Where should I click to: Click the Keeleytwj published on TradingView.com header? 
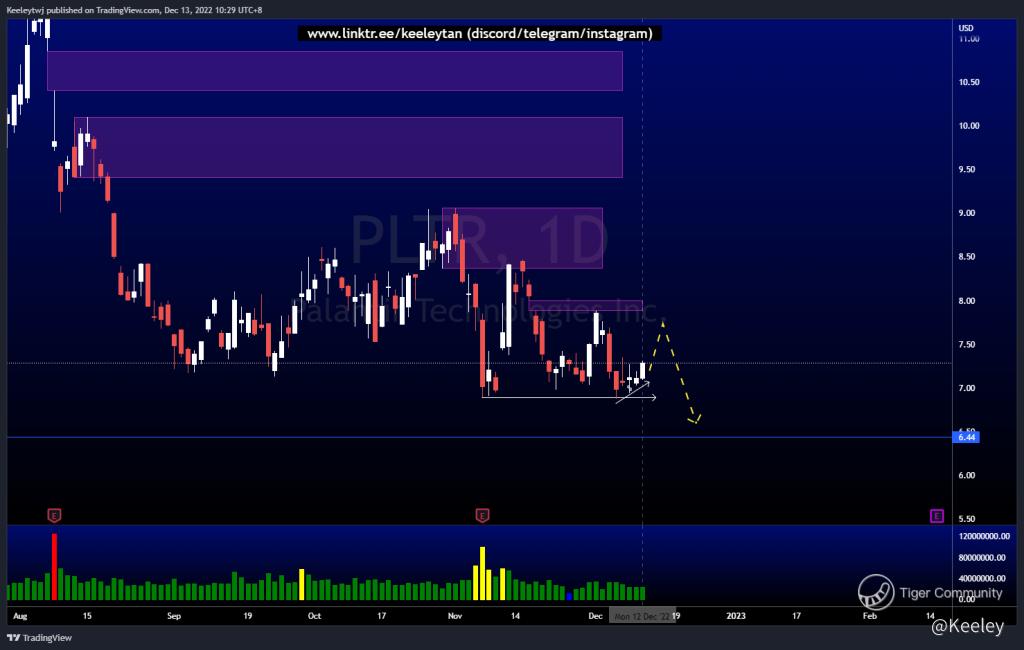135,10
